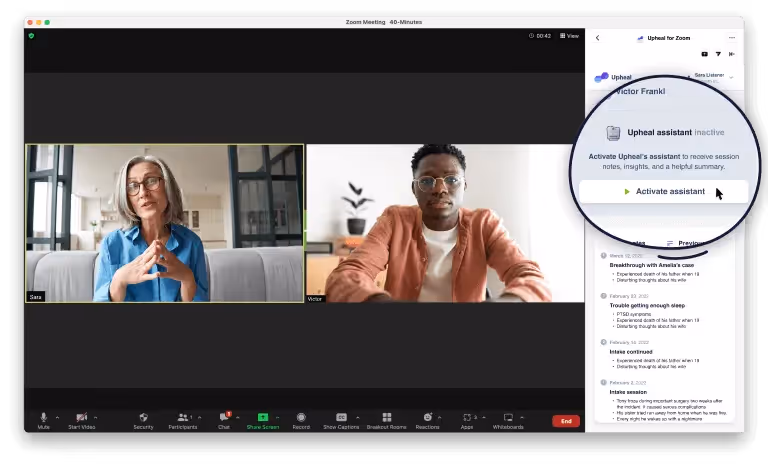This screenshot has height=464, width=768.
Task: Switch to the Previous tab
Action: (x=686, y=243)
